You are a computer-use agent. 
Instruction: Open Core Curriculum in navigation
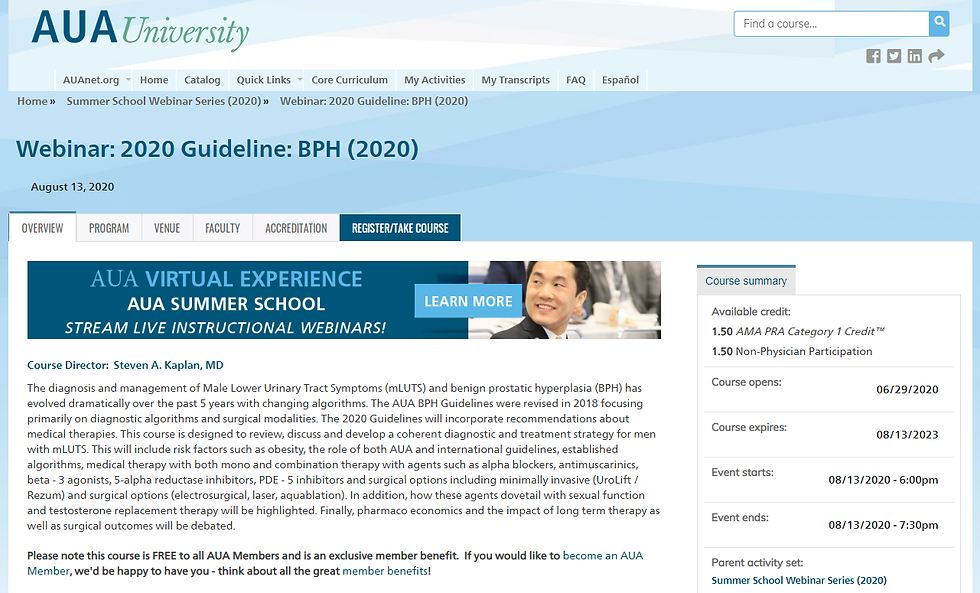(x=349, y=80)
